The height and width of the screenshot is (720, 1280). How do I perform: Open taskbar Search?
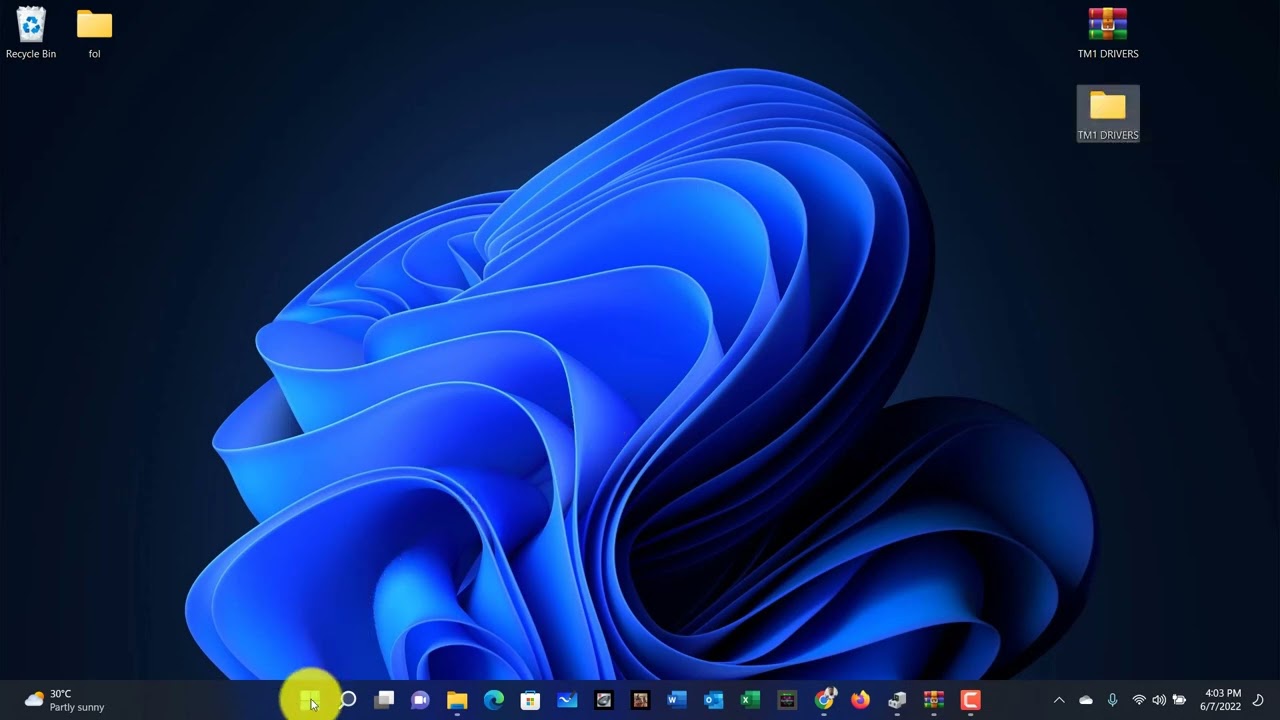click(347, 700)
